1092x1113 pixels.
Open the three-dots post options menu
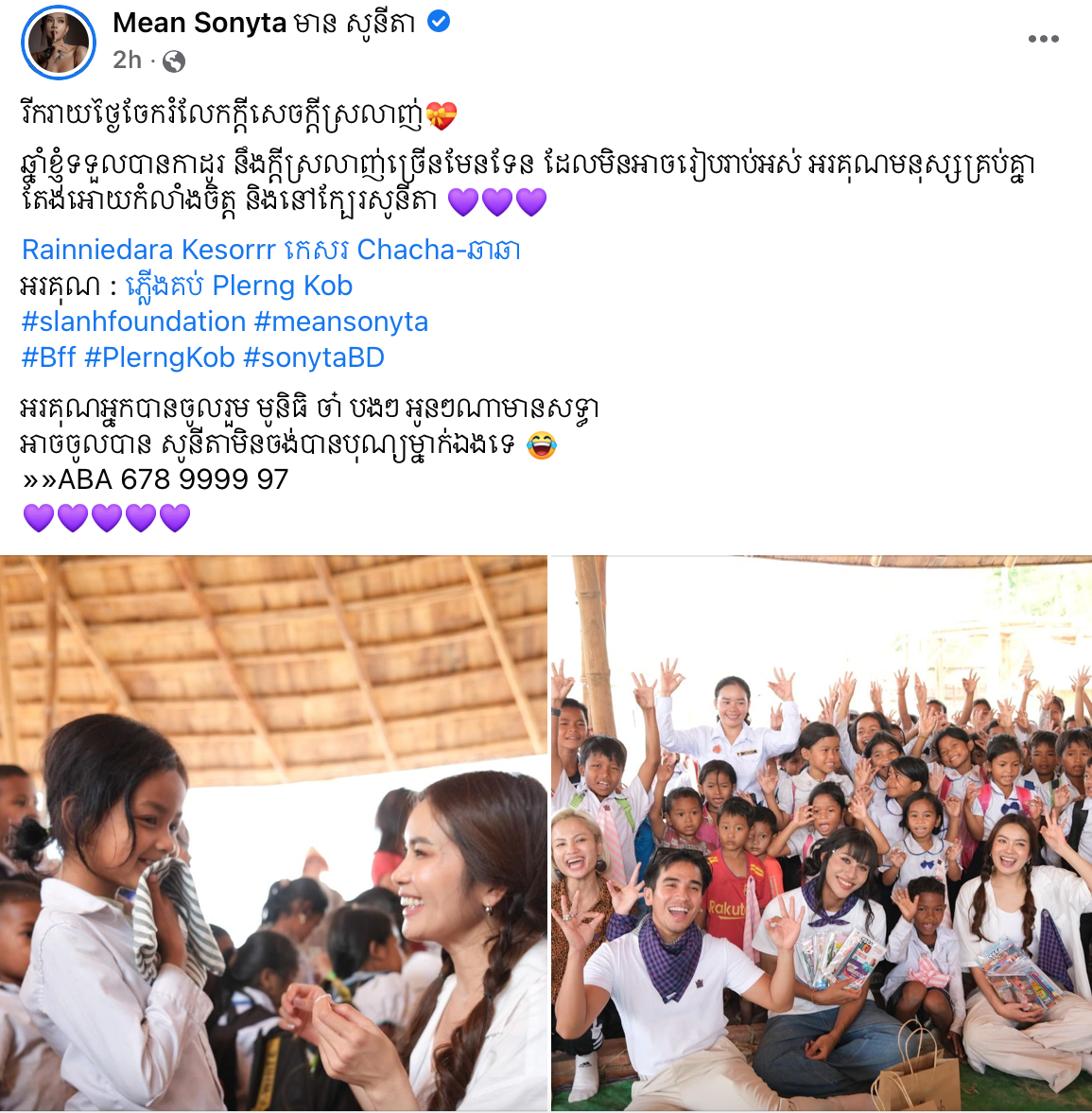click(1043, 39)
